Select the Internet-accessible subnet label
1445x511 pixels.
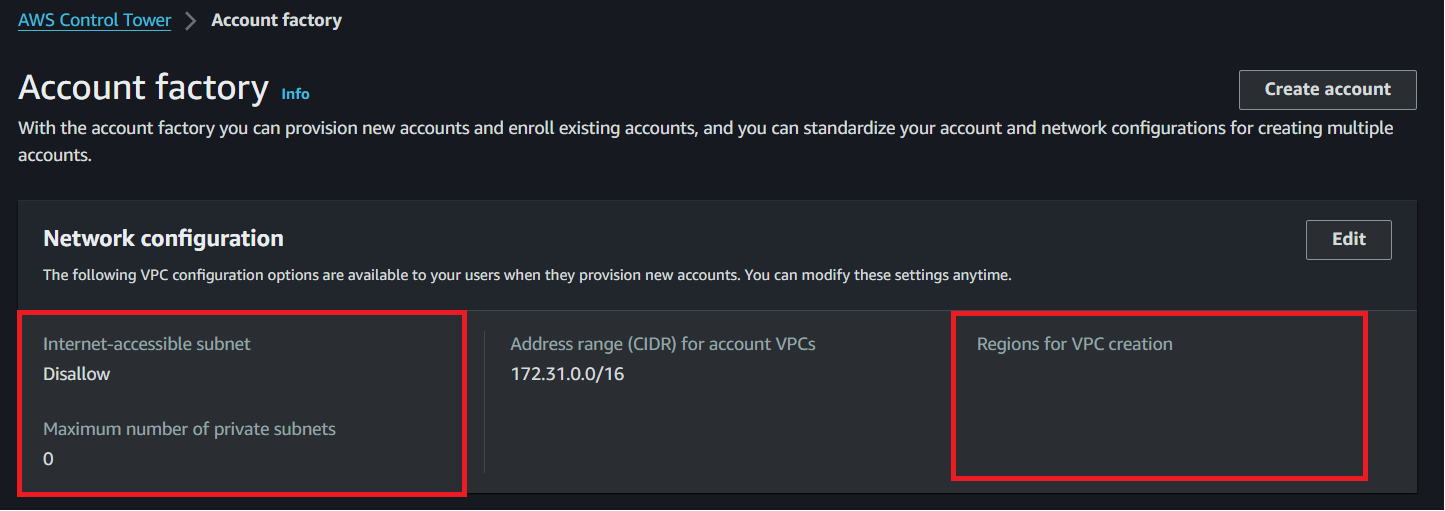coord(147,344)
